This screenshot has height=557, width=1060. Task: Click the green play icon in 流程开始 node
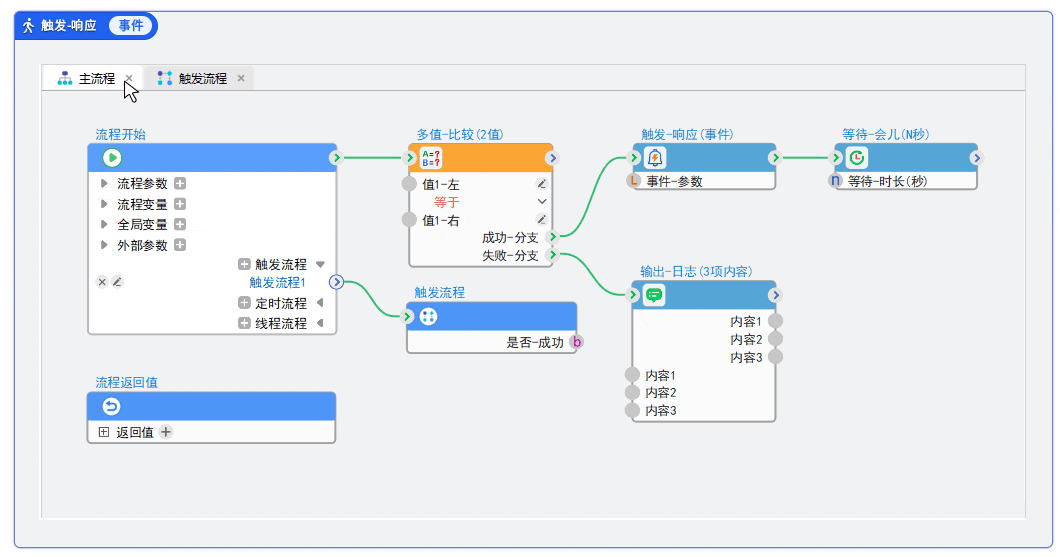tap(112, 157)
